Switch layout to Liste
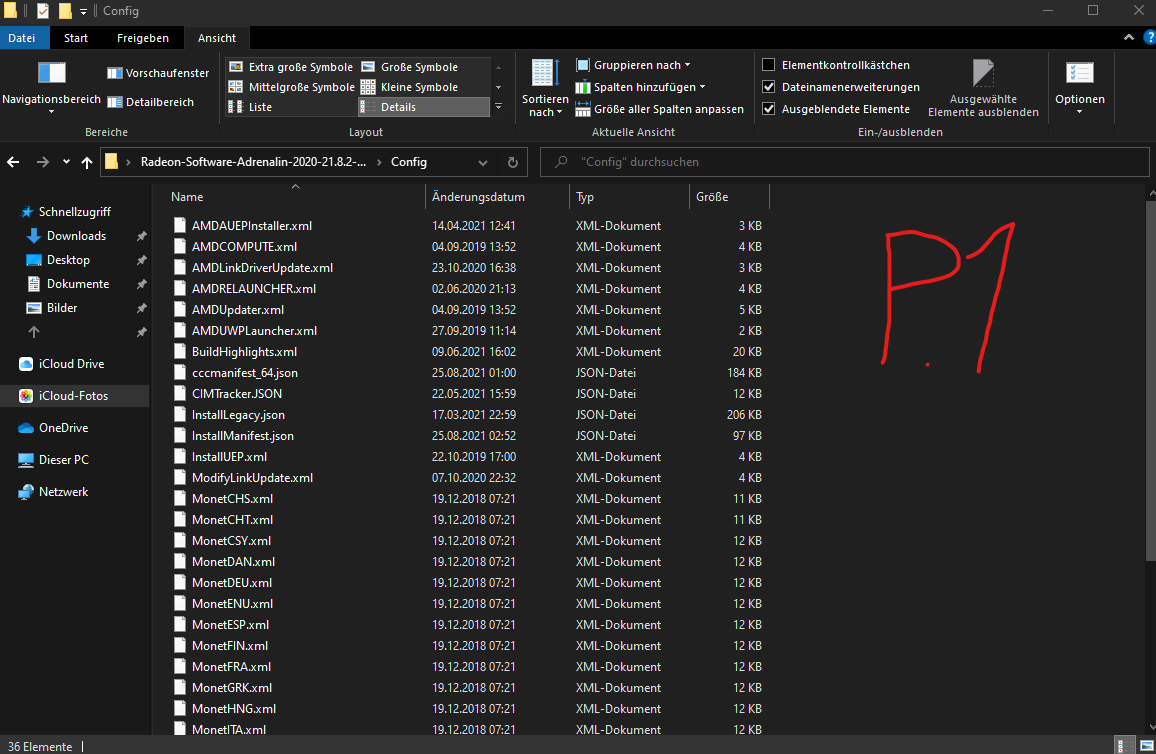The height and width of the screenshot is (754, 1156). tap(251, 107)
